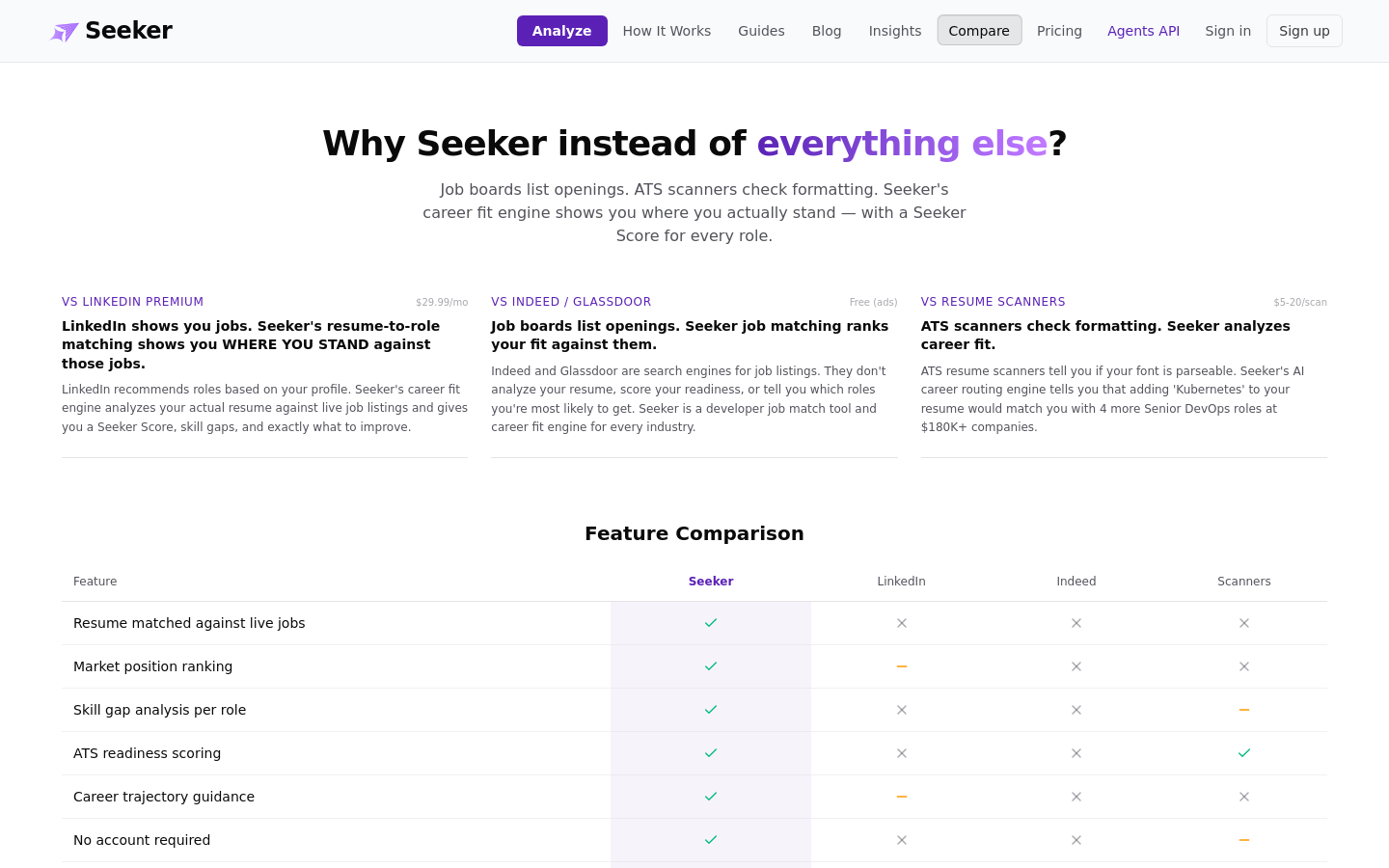Click the Sign in link
This screenshot has width=1389, height=868.
point(1228,31)
